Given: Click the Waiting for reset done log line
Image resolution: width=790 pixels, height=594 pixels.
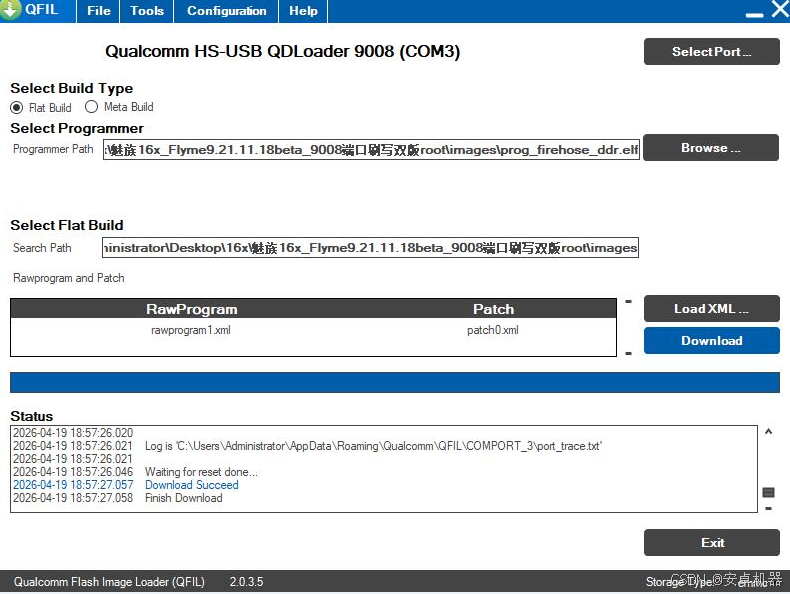Looking at the screenshot, I should pyautogui.click(x=135, y=472).
